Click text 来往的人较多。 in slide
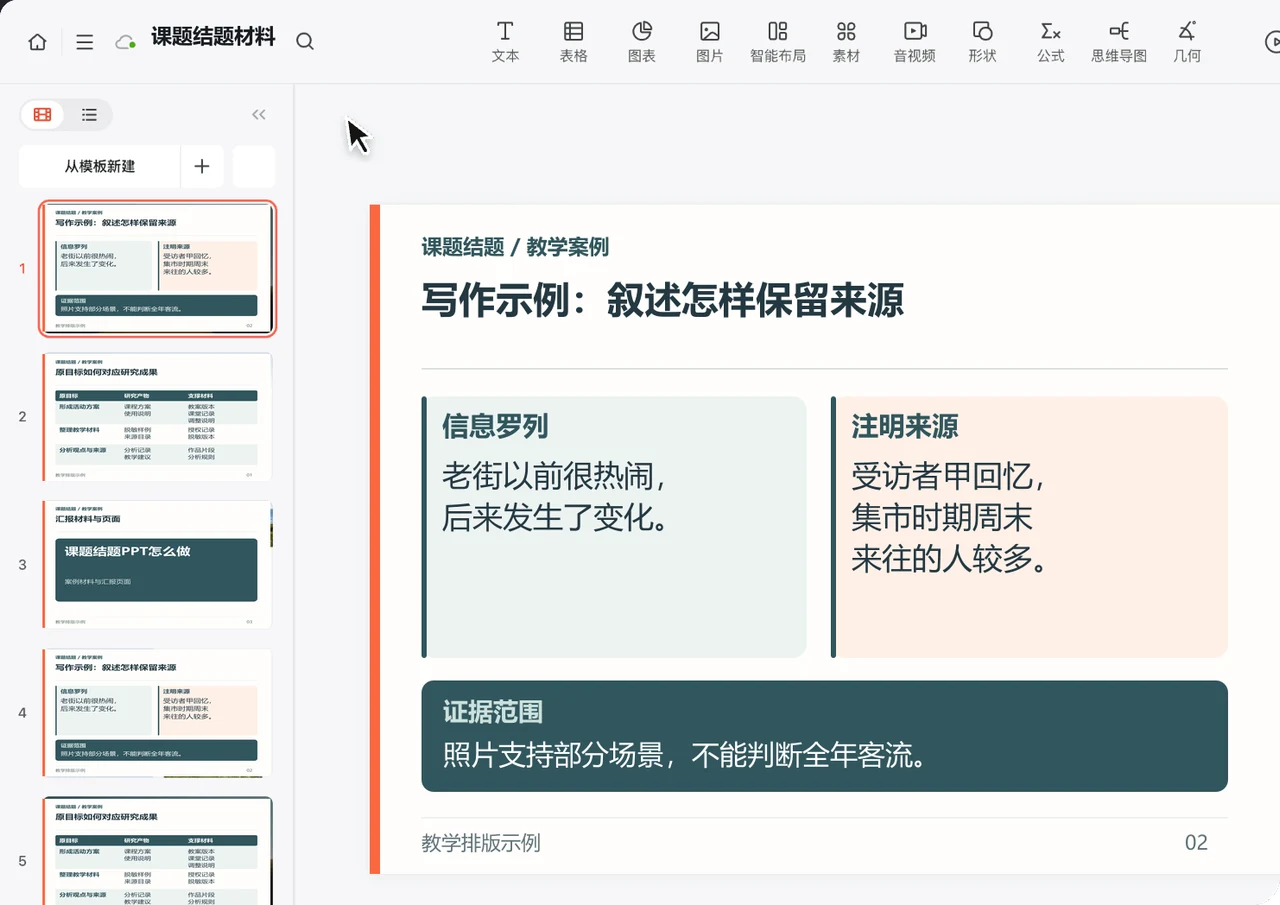 coord(950,558)
